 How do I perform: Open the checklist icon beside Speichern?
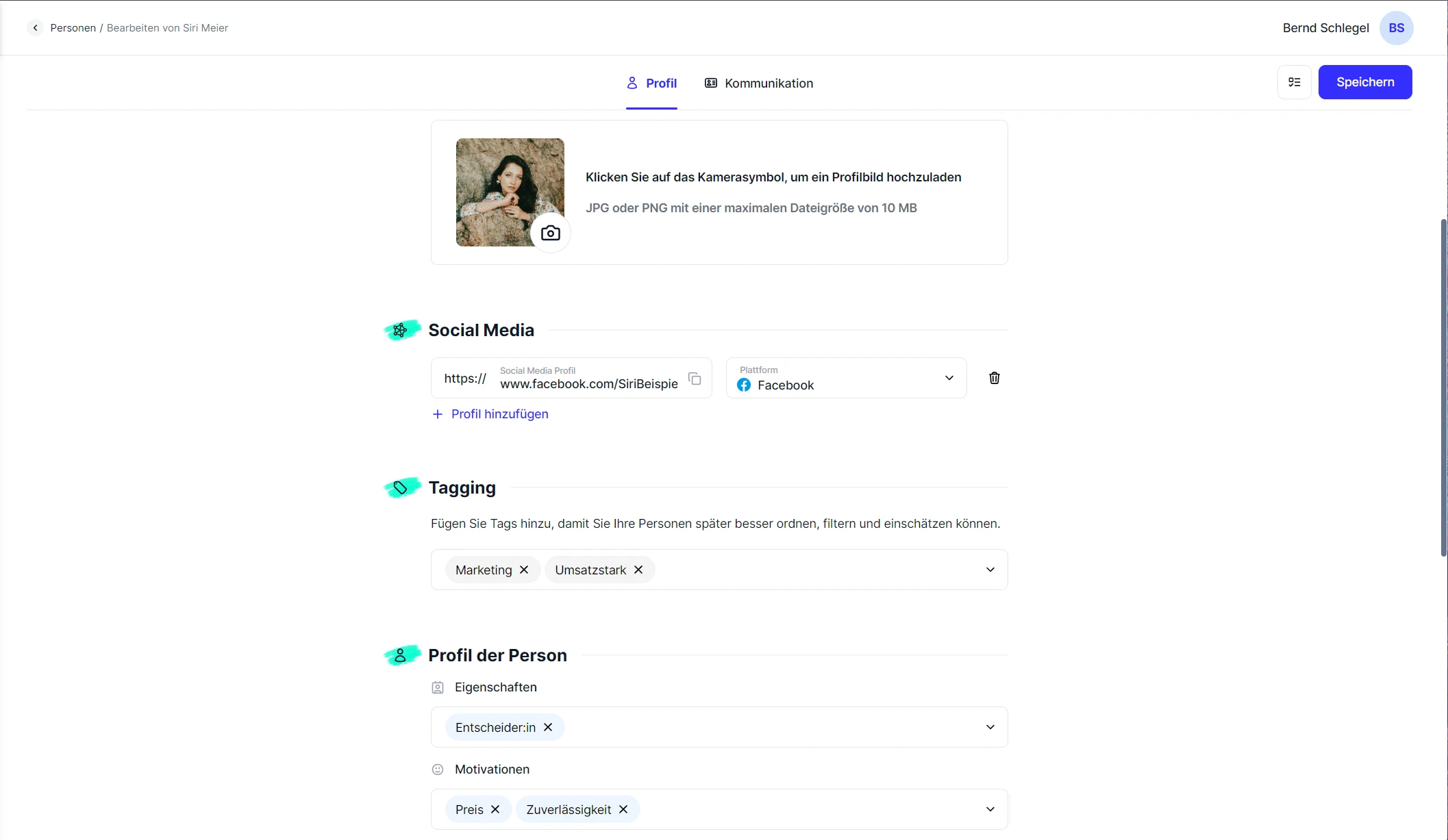(x=1295, y=82)
